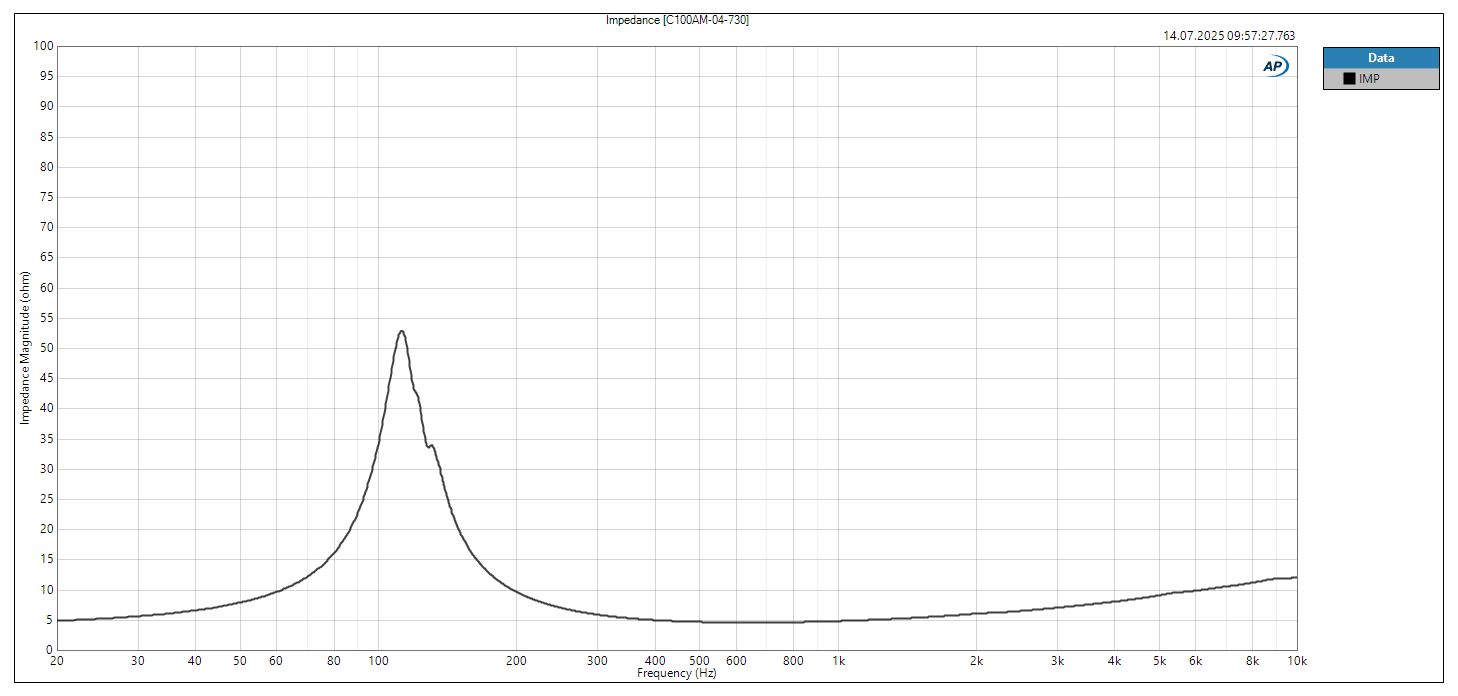Click the 1k tick on the x-axis

coord(838,661)
